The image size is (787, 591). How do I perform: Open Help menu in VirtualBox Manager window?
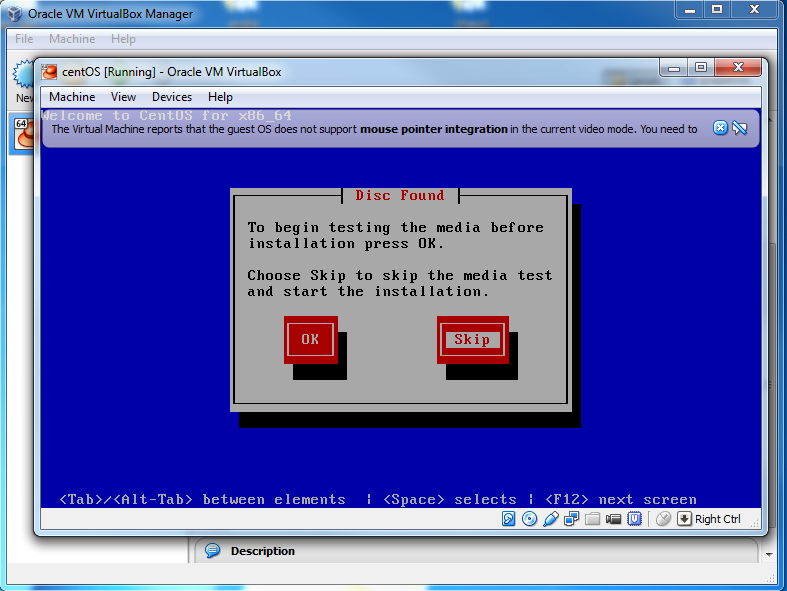123,39
